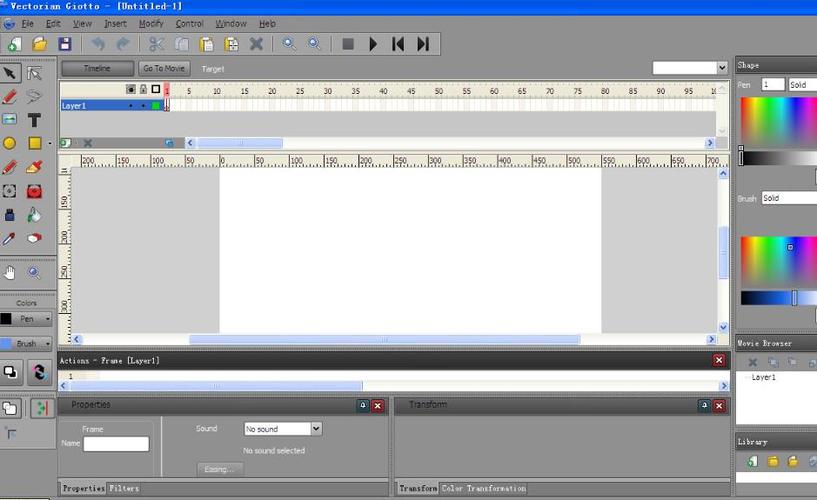Click the Cut scissors icon
This screenshot has width=817, height=500.
point(156,44)
